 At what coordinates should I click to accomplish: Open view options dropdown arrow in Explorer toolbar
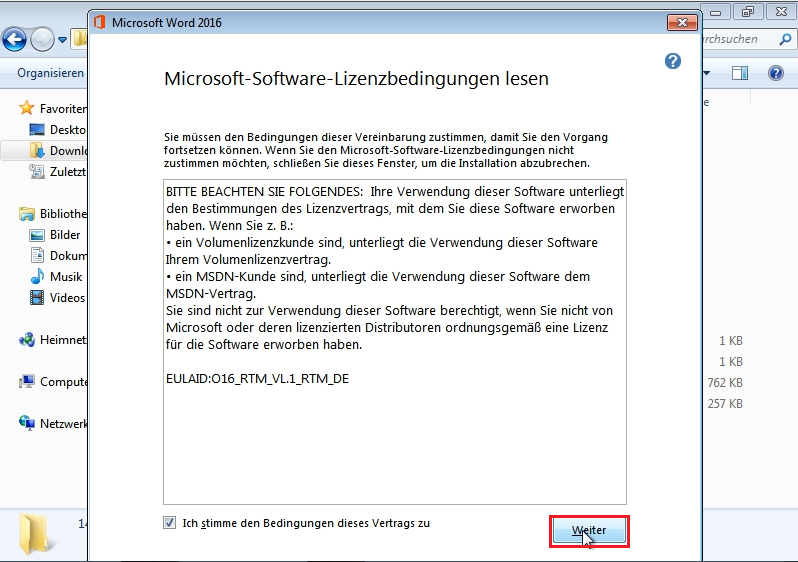(706, 73)
